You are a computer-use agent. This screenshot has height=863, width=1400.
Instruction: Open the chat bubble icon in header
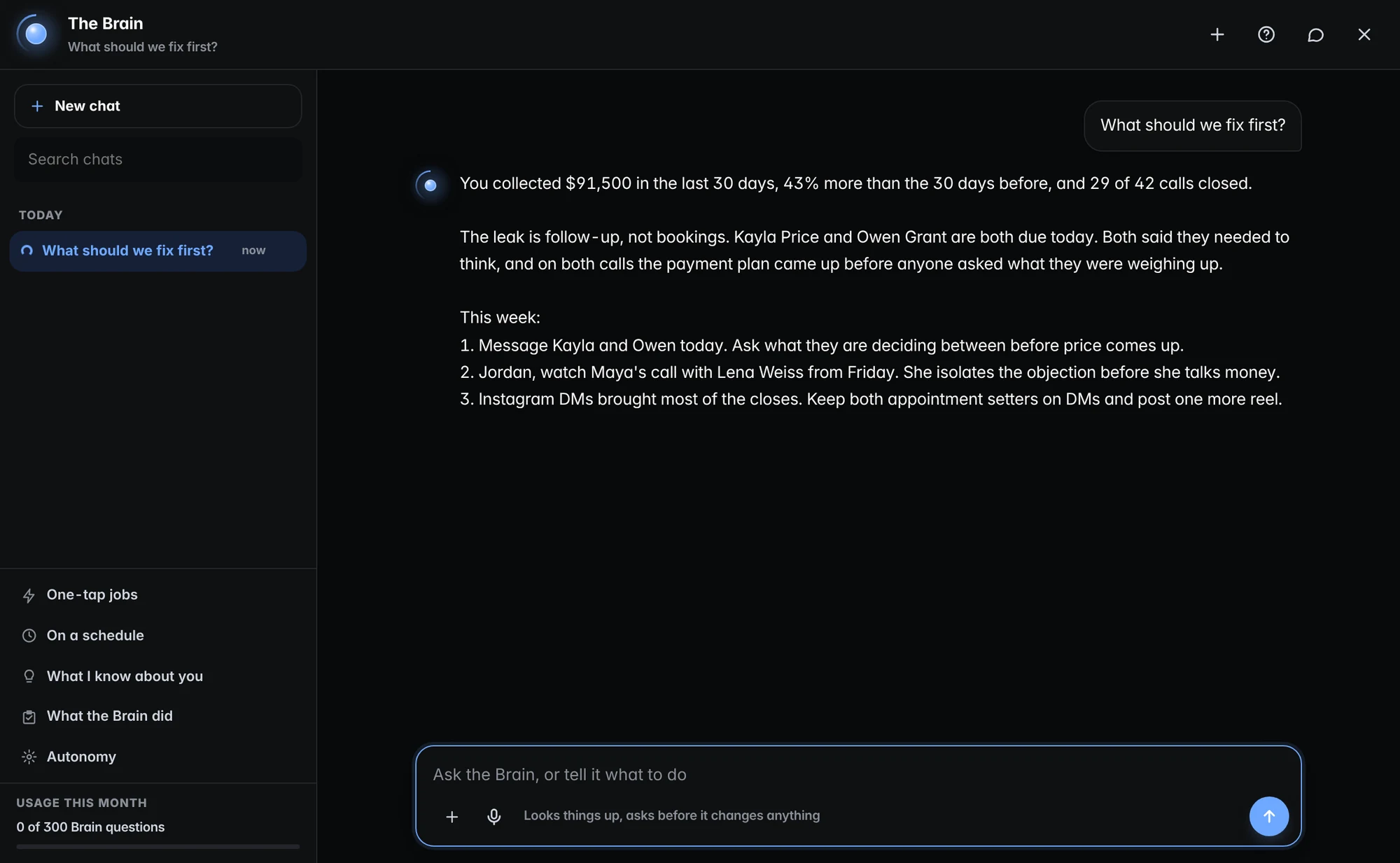coord(1315,34)
